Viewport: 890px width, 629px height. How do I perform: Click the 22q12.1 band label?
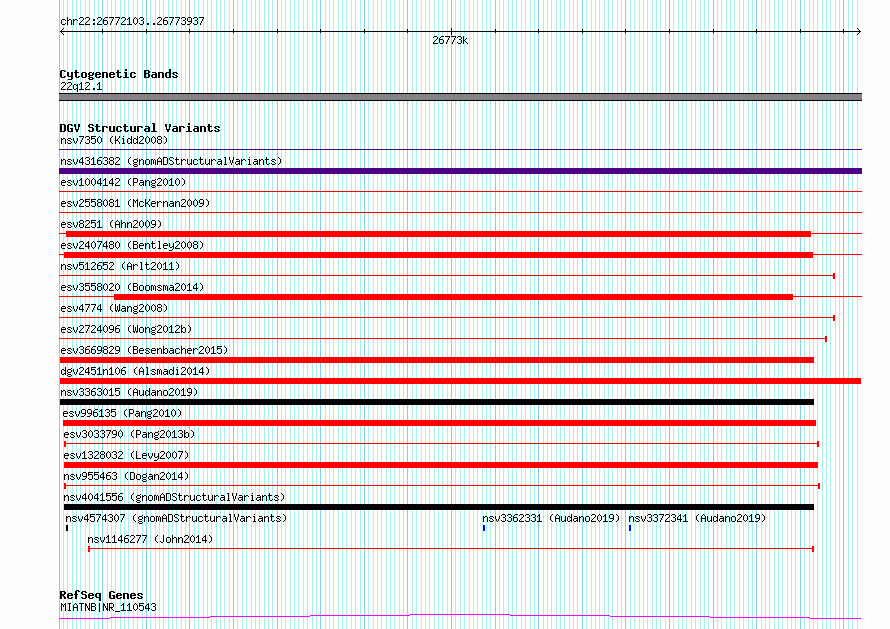[81, 86]
